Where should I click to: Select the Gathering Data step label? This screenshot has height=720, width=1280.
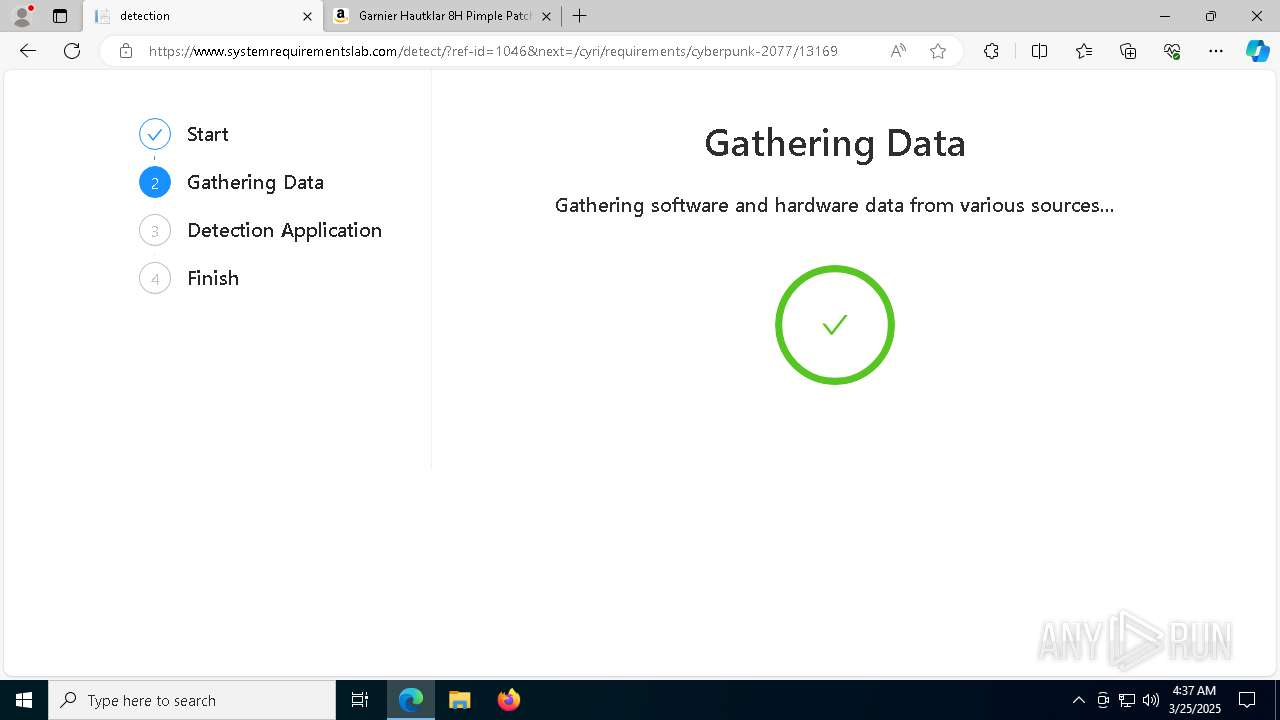coord(255,182)
